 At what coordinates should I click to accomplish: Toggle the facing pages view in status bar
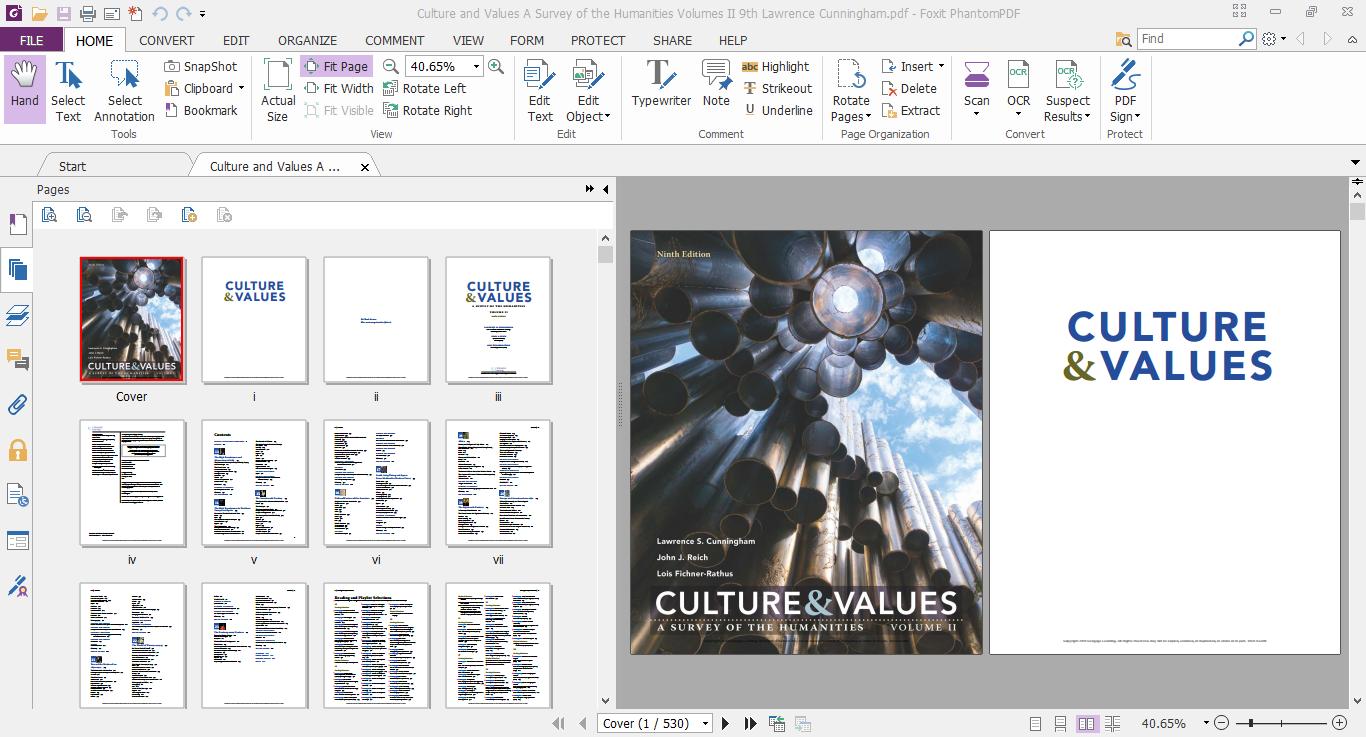[x=1086, y=723]
